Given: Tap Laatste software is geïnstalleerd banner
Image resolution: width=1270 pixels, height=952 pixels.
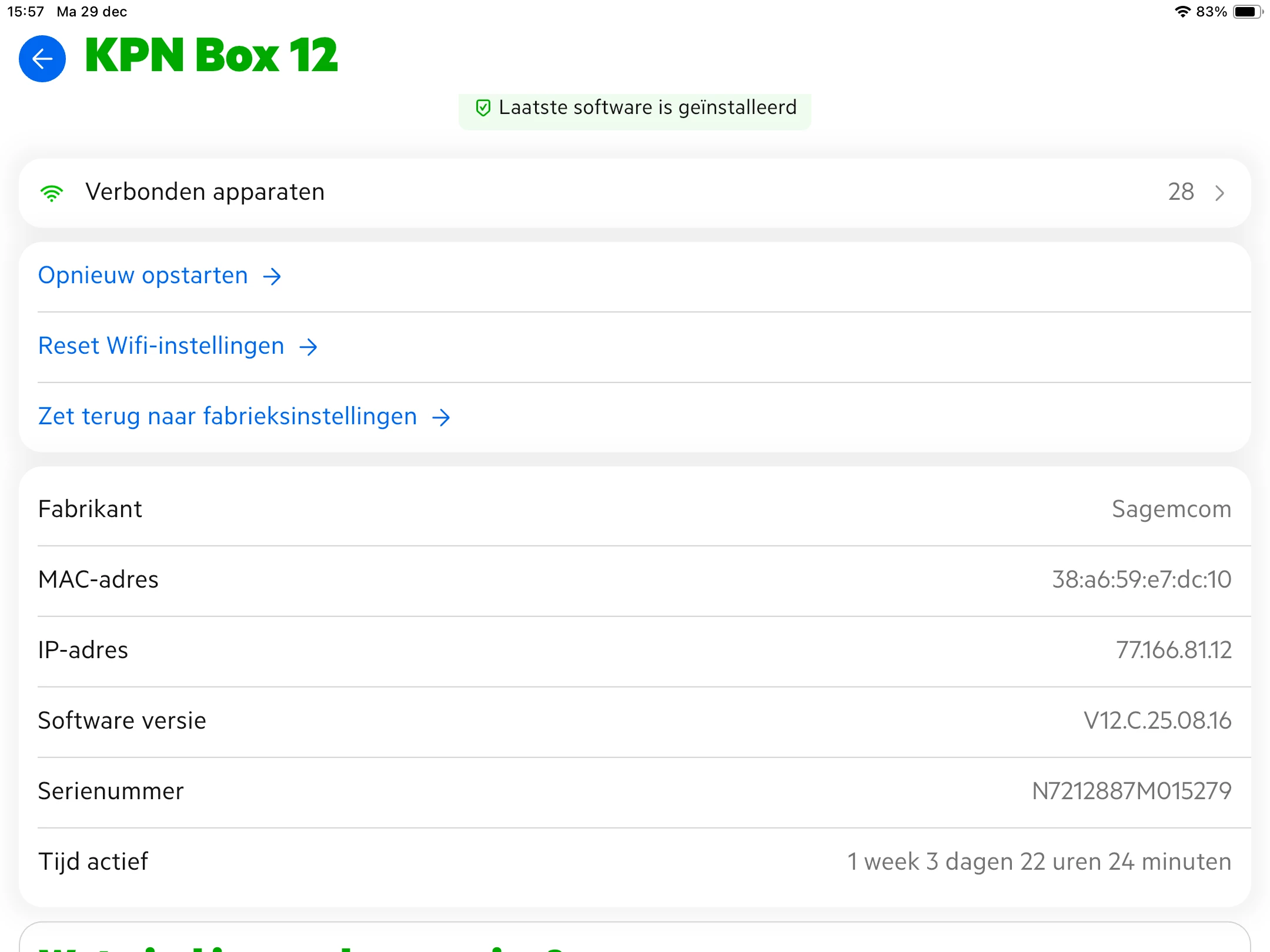Looking at the screenshot, I should click(x=647, y=108).
